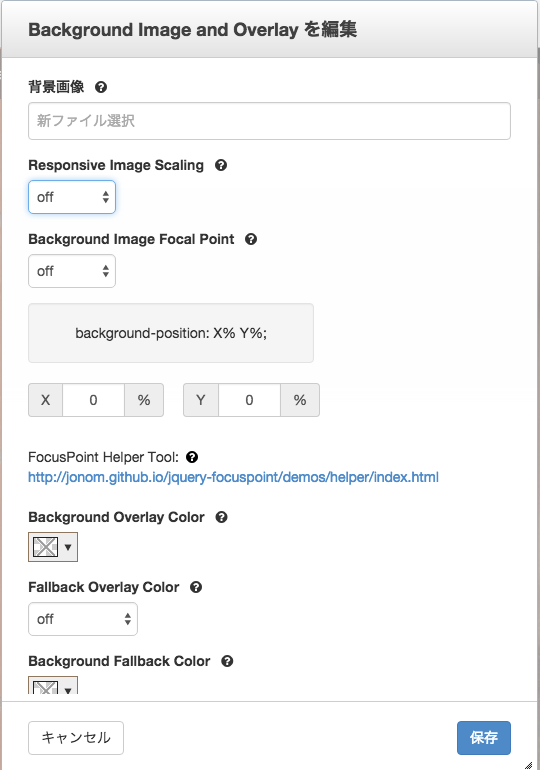Click help icon next to 背景画像
This screenshot has width=540, height=770.
101,87
